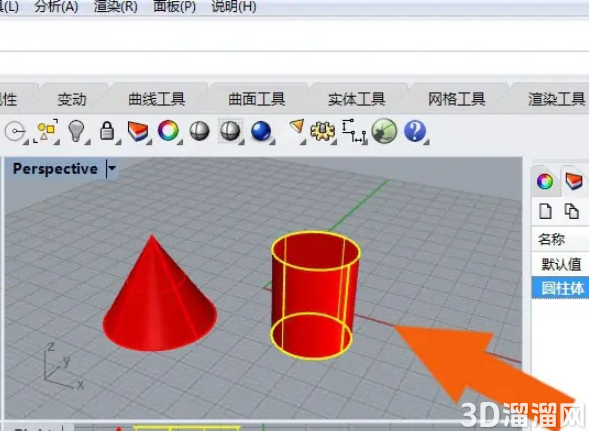Switch to the 网格工具 tab
The height and width of the screenshot is (431, 589).
coord(457,99)
